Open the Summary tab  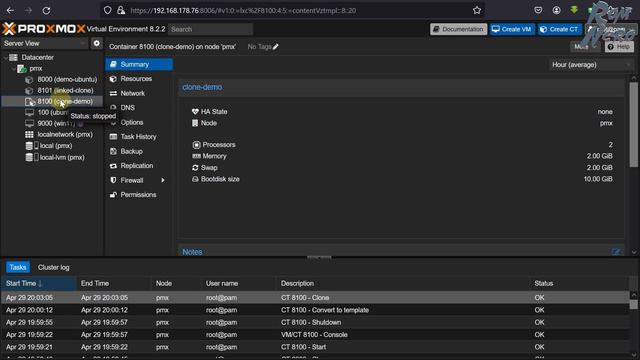click(x=139, y=64)
